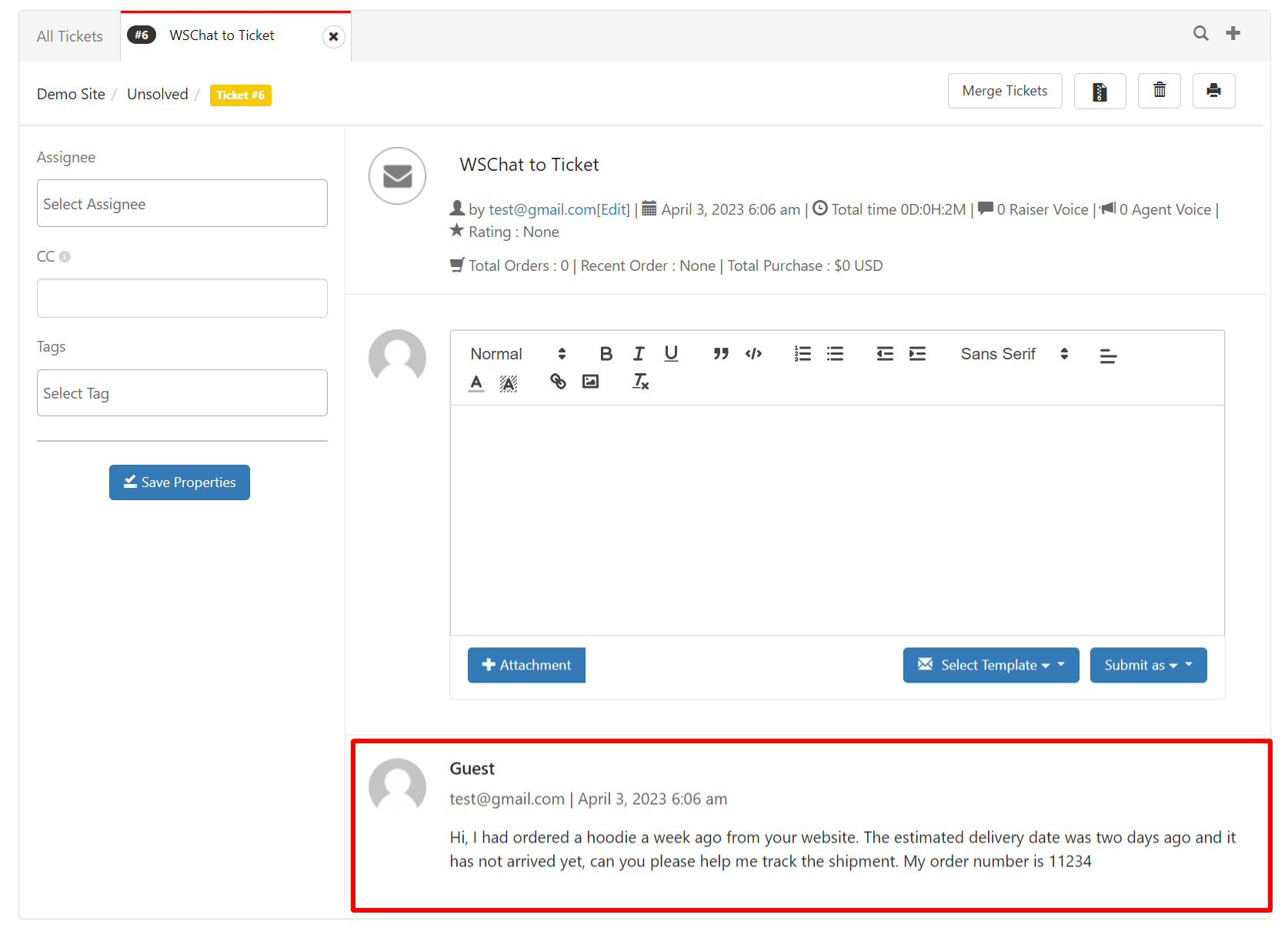Open the Select Template dropdown
1288x928 pixels.
point(991,665)
